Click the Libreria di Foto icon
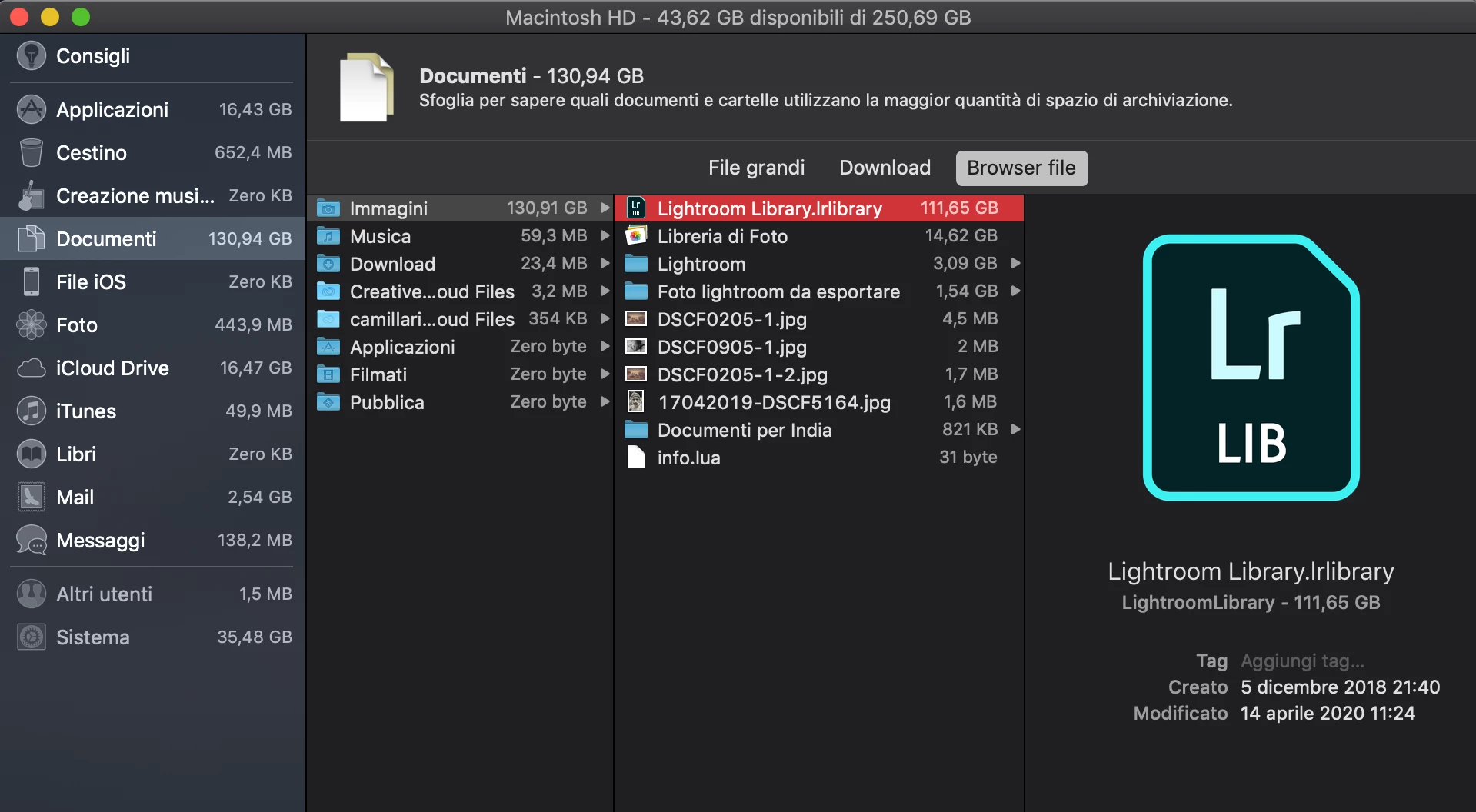The width and height of the screenshot is (1476, 812). 635,235
